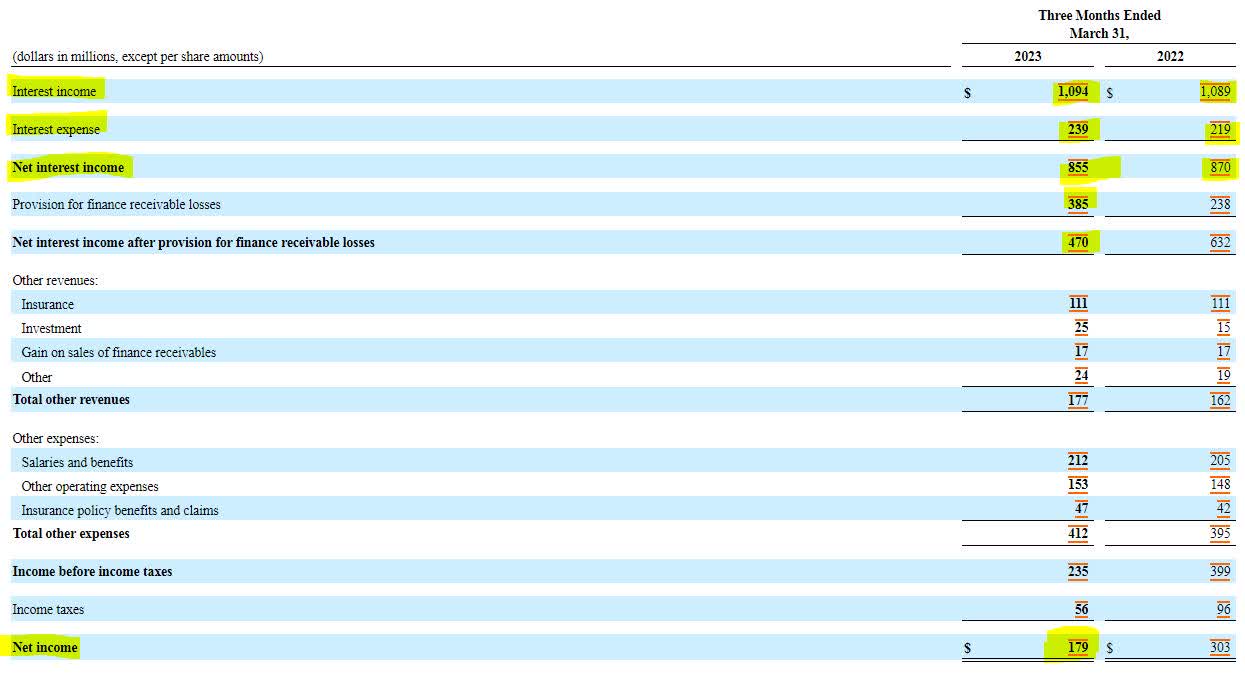
Task: Select the 2023 total other revenues value 177
Action: (x=1078, y=400)
